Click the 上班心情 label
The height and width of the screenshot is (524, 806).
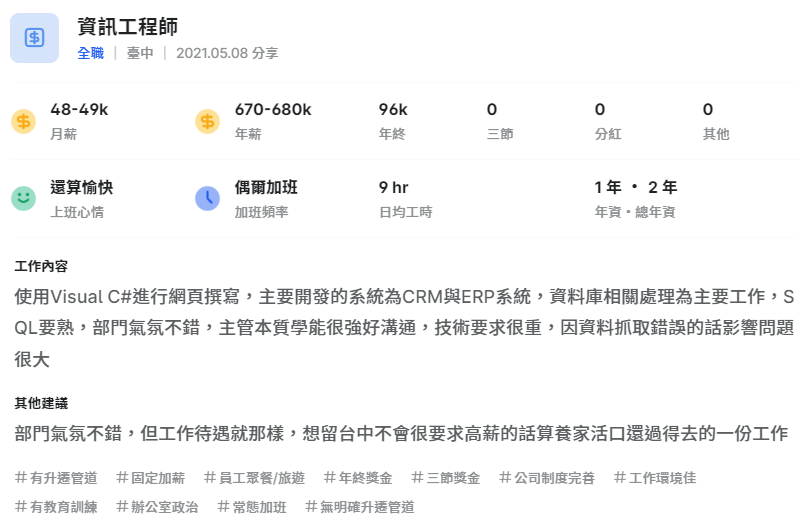point(77,212)
